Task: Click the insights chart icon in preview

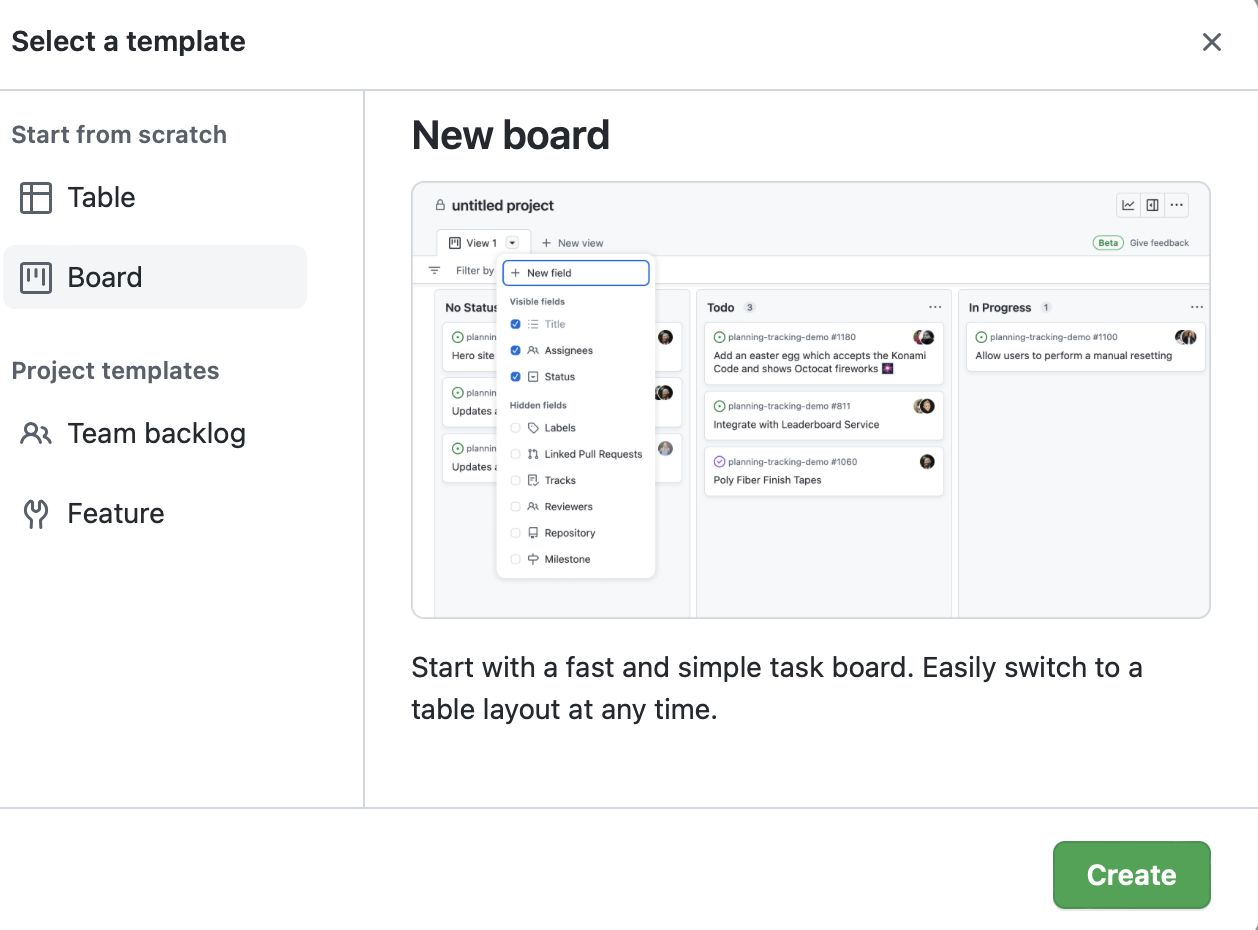Action: (1128, 205)
